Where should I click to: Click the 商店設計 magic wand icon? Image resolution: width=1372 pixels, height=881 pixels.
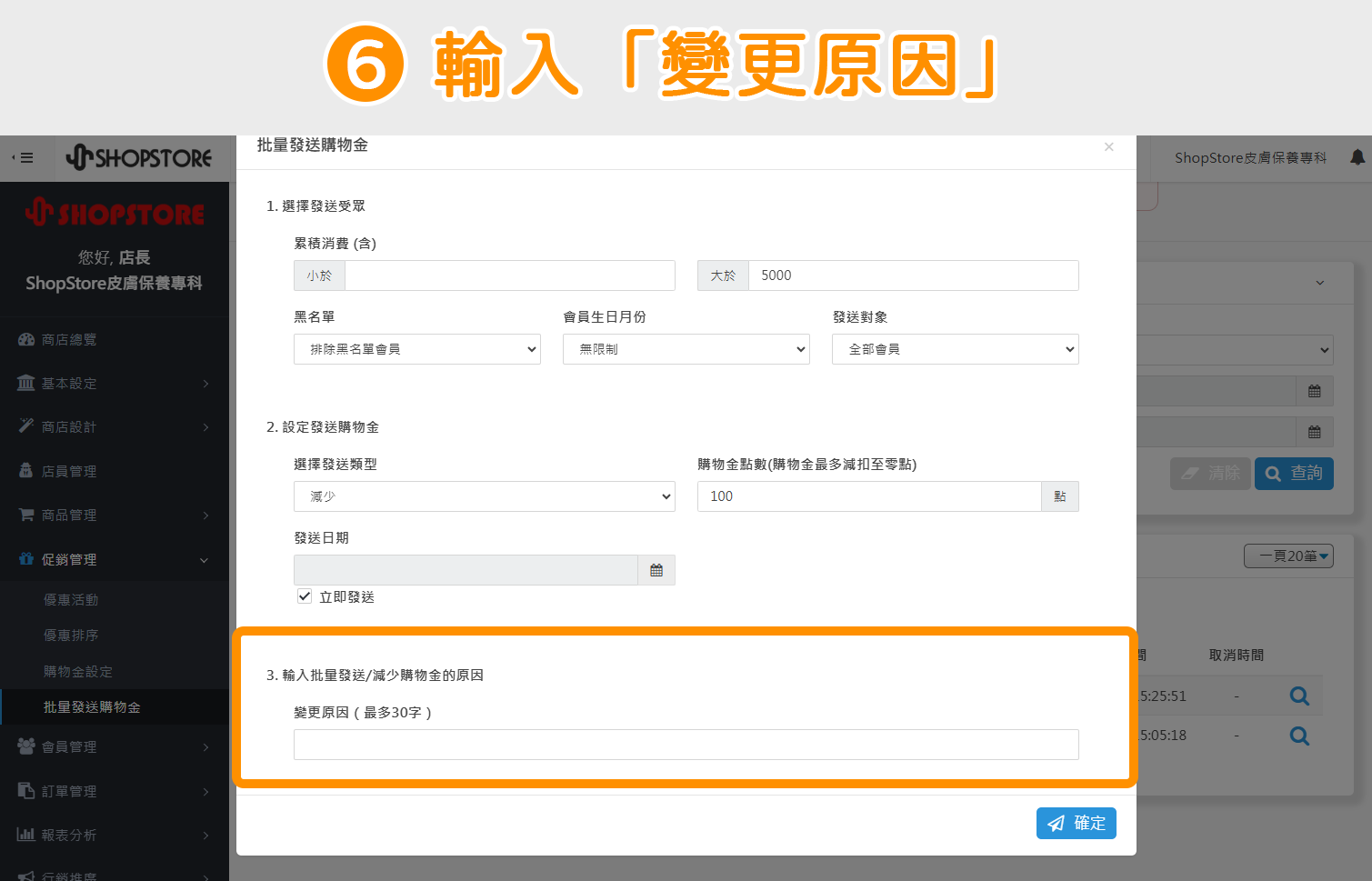(x=26, y=425)
